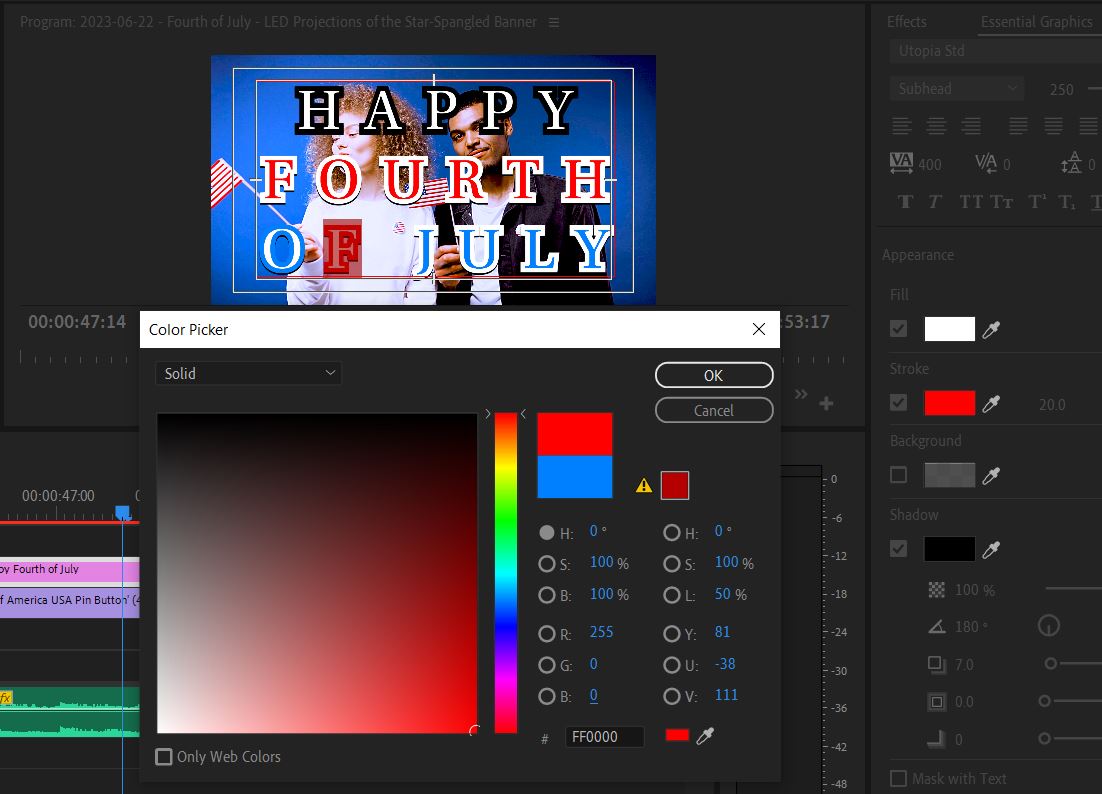The image size is (1102, 794).
Task: Select the YUV Y radio button
Action: point(672,634)
